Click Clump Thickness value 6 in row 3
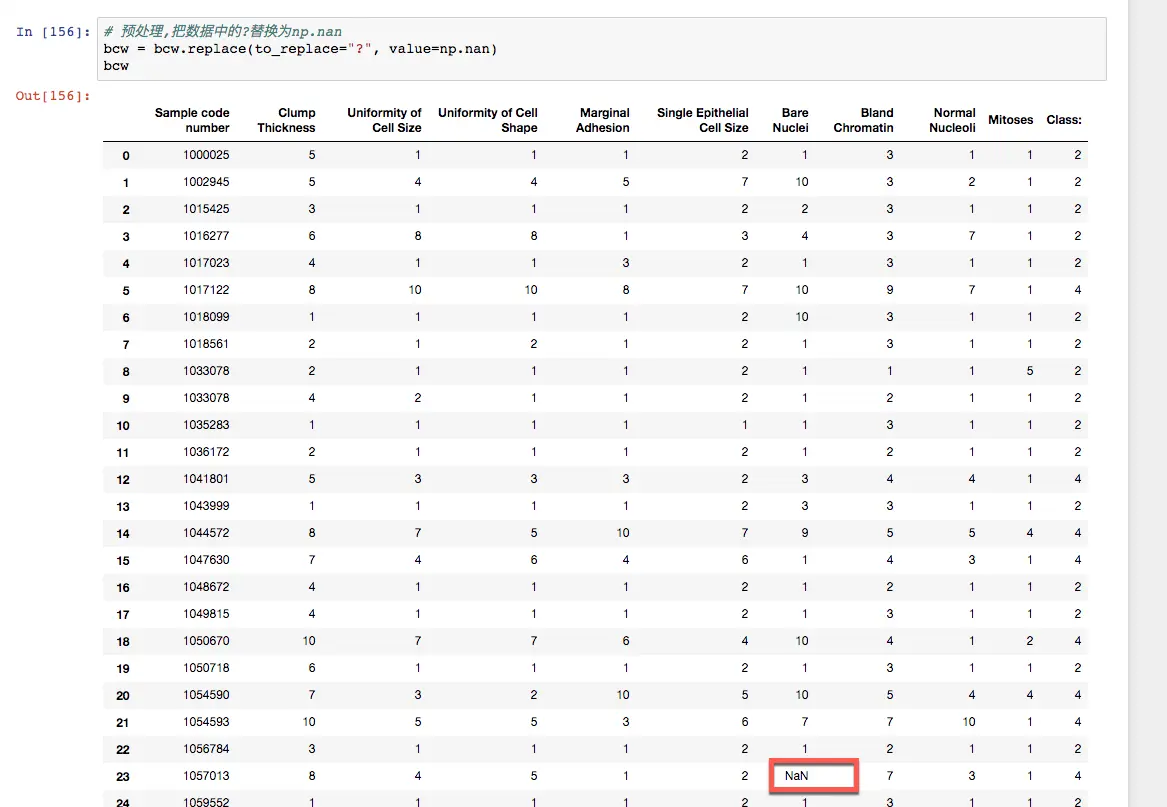Image resolution: width=1167 pixels, height=807 pixels. [x=312, y=236]
